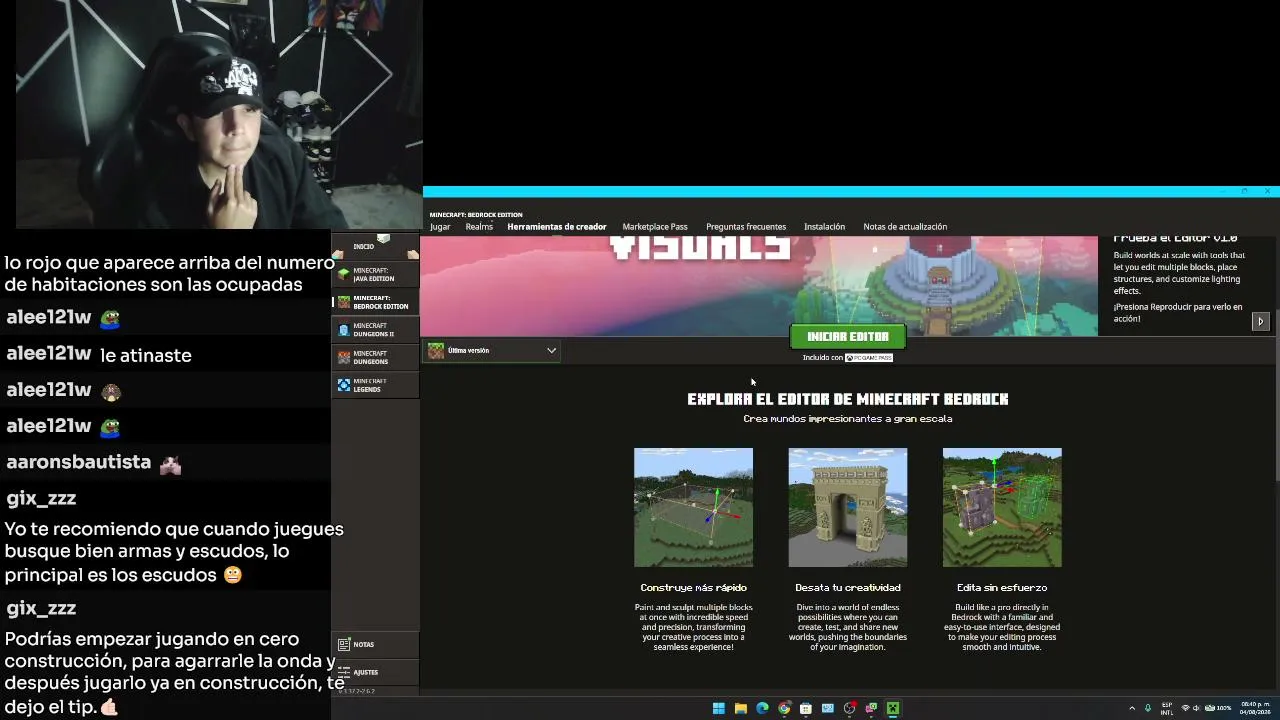
Task: Open Minecraft: Java Edition in the sidebar
Action: click(375, 274)
